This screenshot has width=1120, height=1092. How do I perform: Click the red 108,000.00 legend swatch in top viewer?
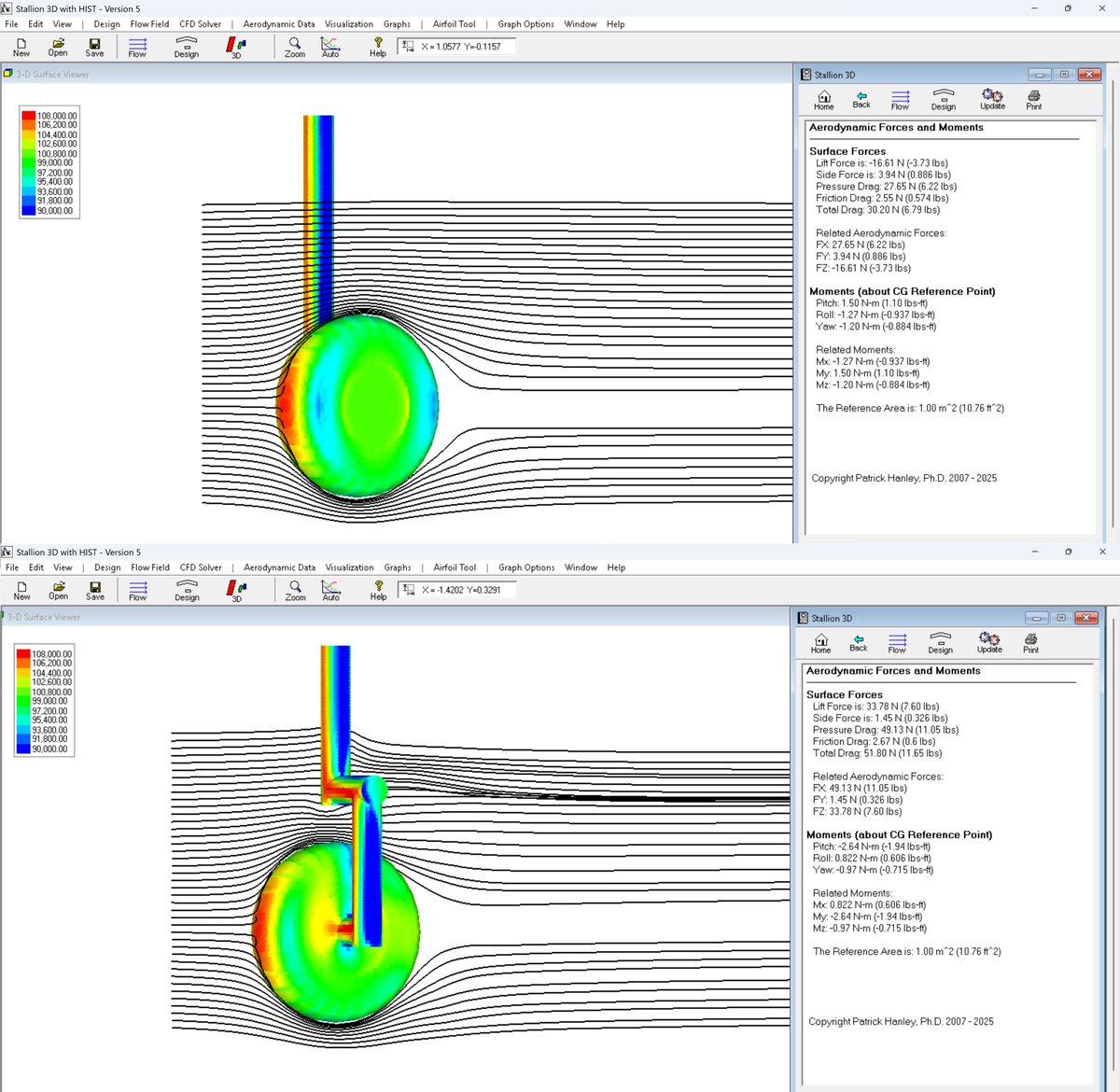29,116
